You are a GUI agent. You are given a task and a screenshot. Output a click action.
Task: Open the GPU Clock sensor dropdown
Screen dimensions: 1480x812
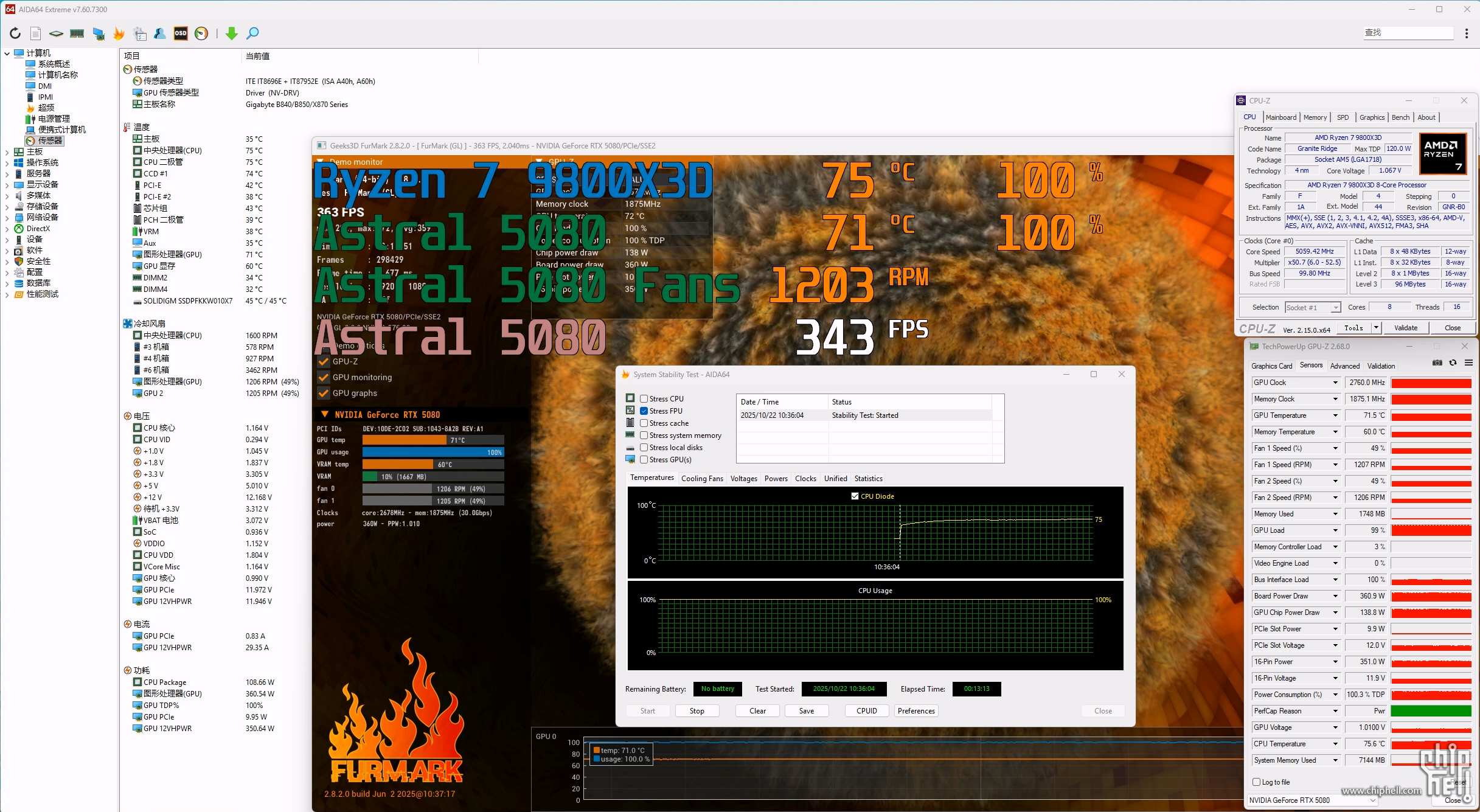1335,383
